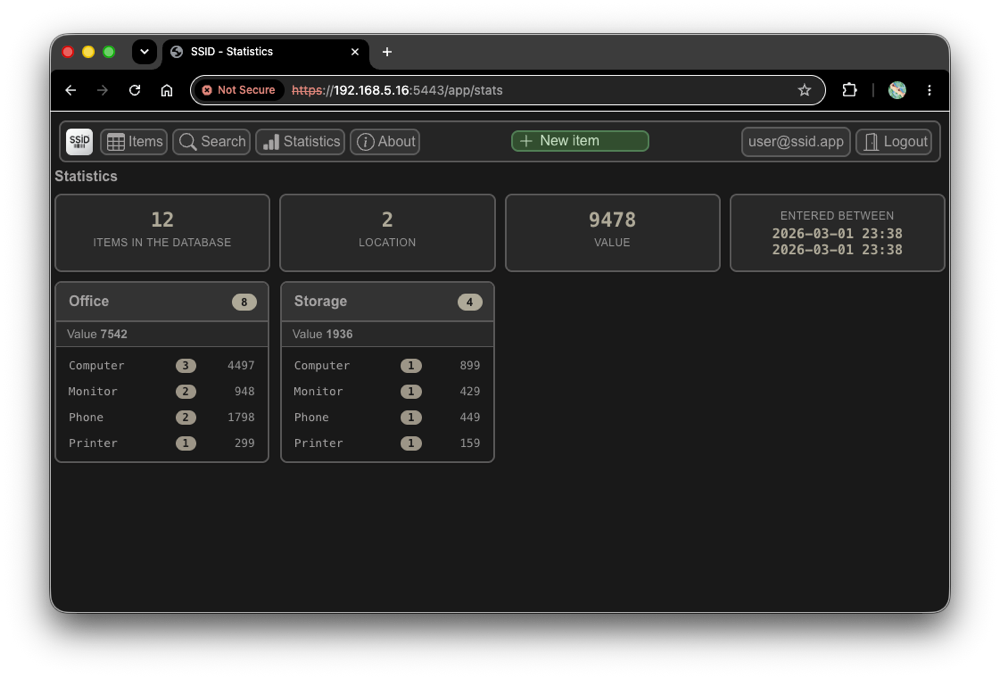Click the green fullscreen window button

click(109, 52)
